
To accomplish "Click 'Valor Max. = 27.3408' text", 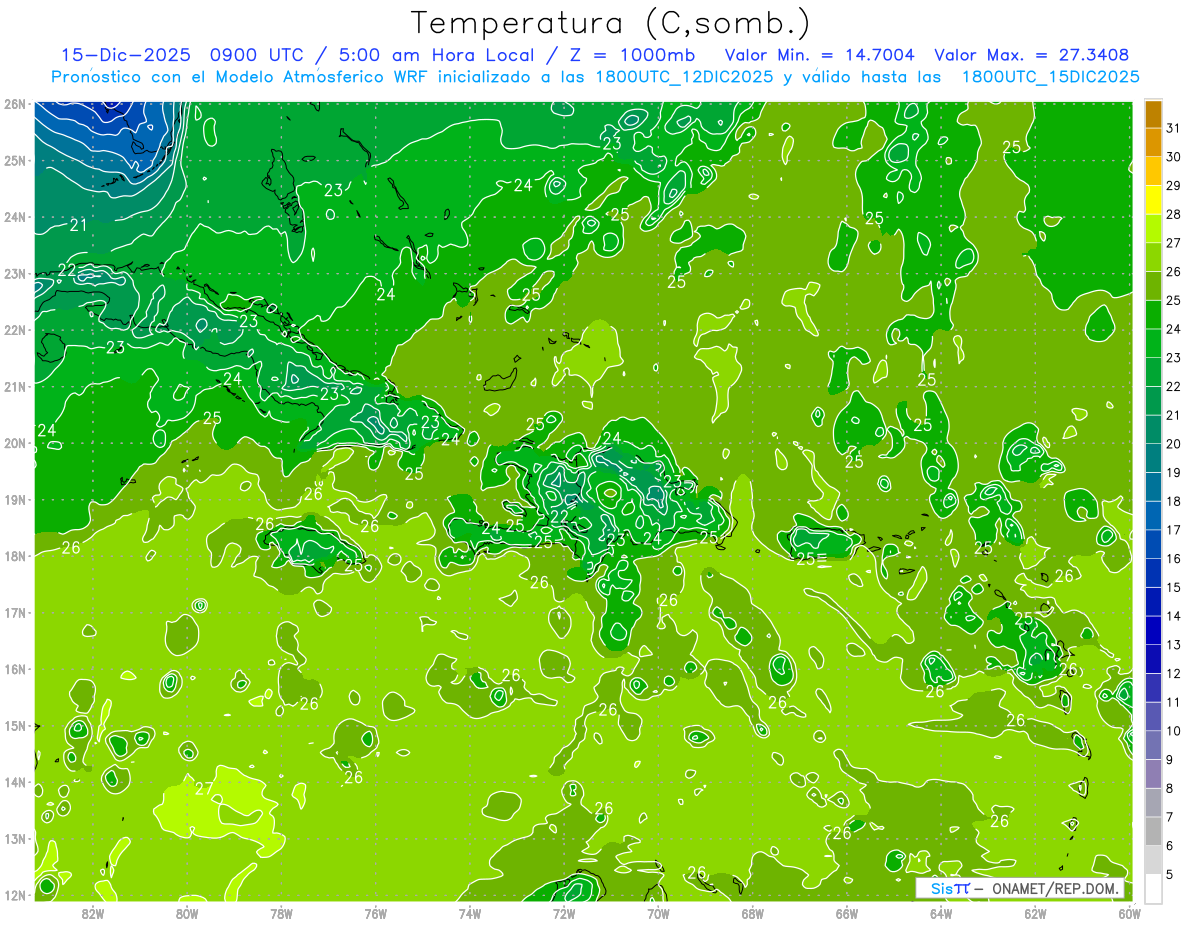I will (1032, 55).
